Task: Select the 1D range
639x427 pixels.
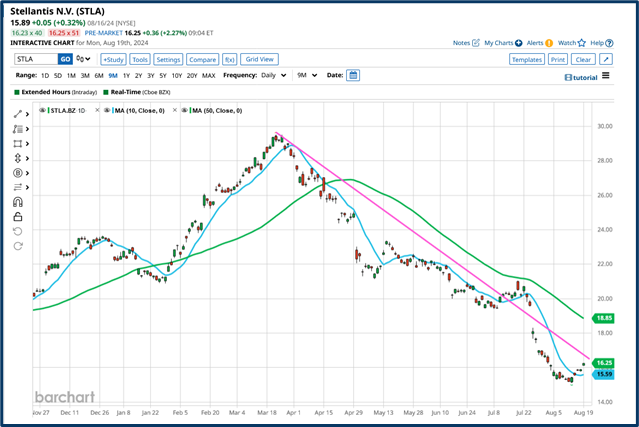Action: [45, 75]
